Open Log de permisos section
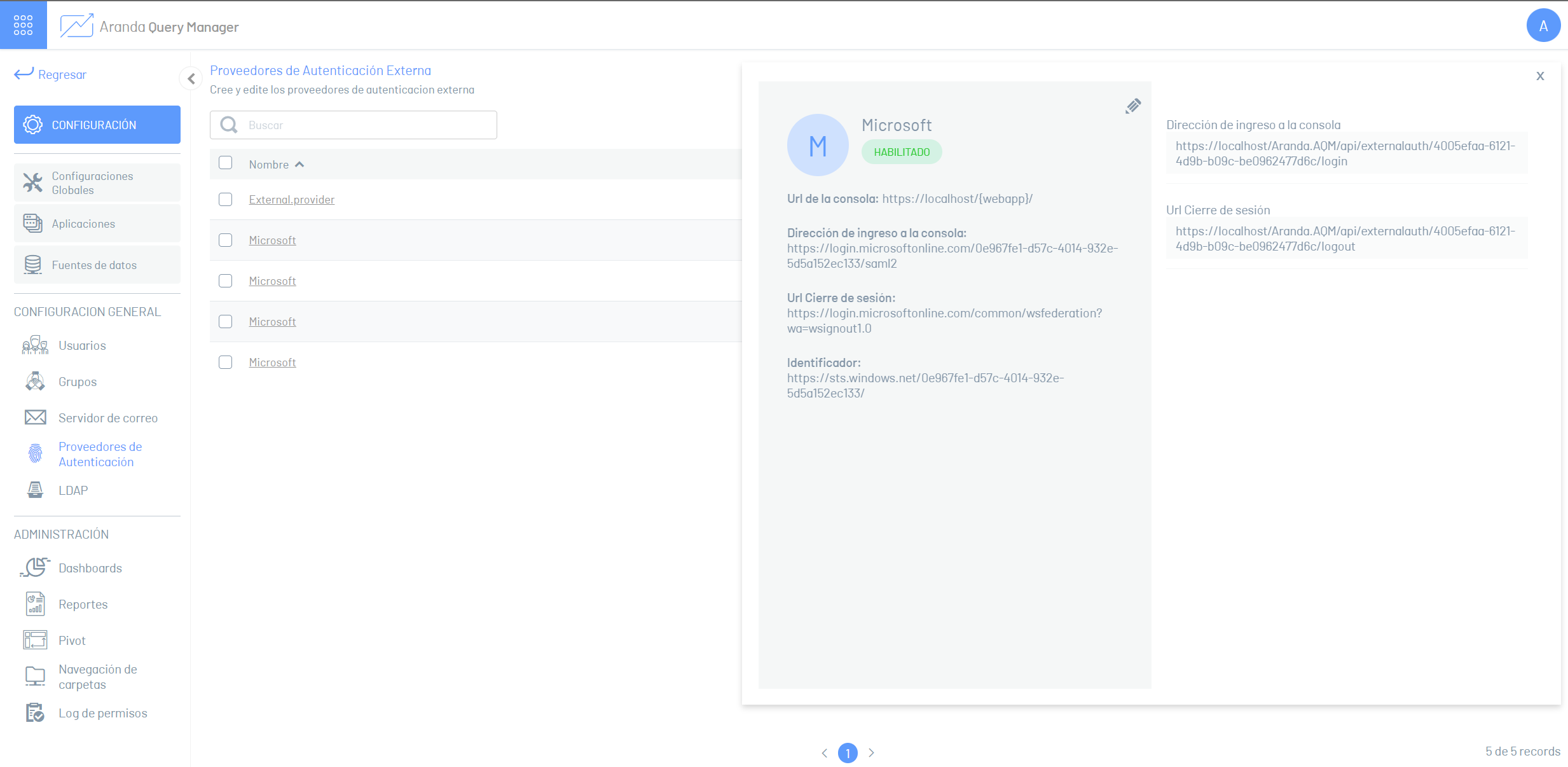Image resolution: width=1568 pixels, height=767 pixels. click(x=103, y=713)
